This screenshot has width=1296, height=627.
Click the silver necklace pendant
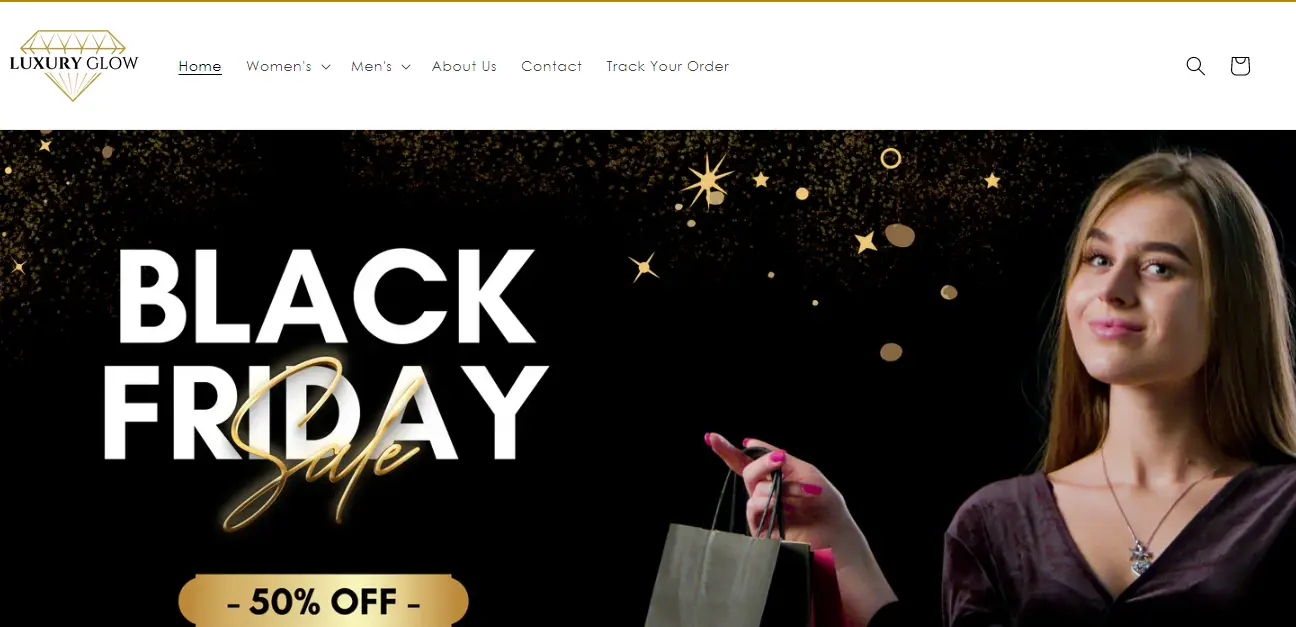(1139, 554)
